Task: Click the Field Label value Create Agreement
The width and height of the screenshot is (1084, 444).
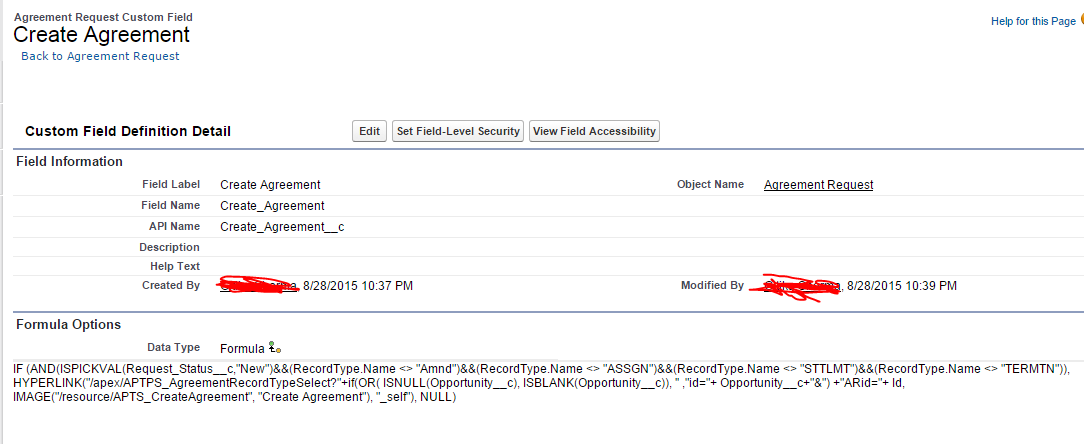Action: coord(270,185)
